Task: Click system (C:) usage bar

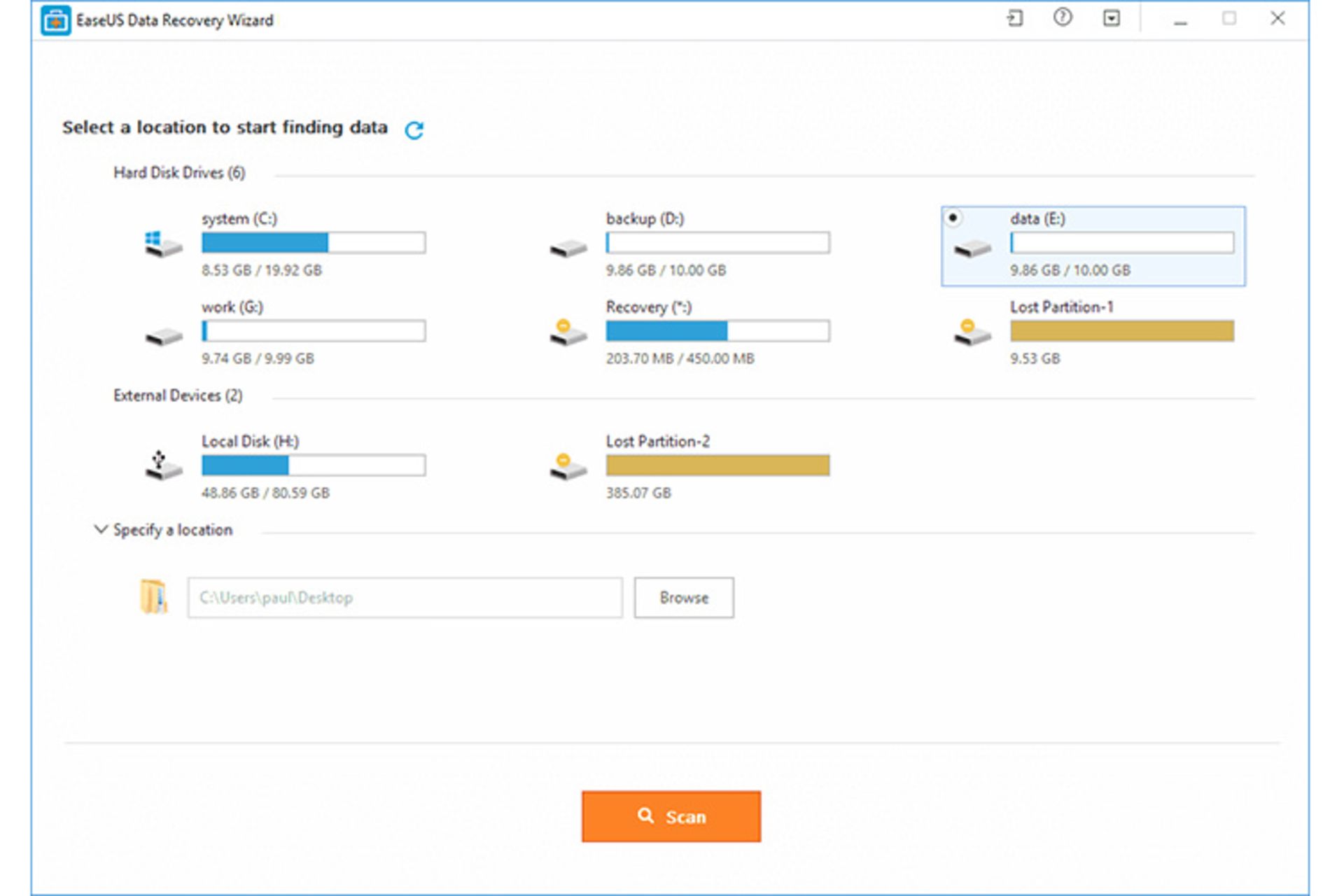Action: (x=314, y=243)
